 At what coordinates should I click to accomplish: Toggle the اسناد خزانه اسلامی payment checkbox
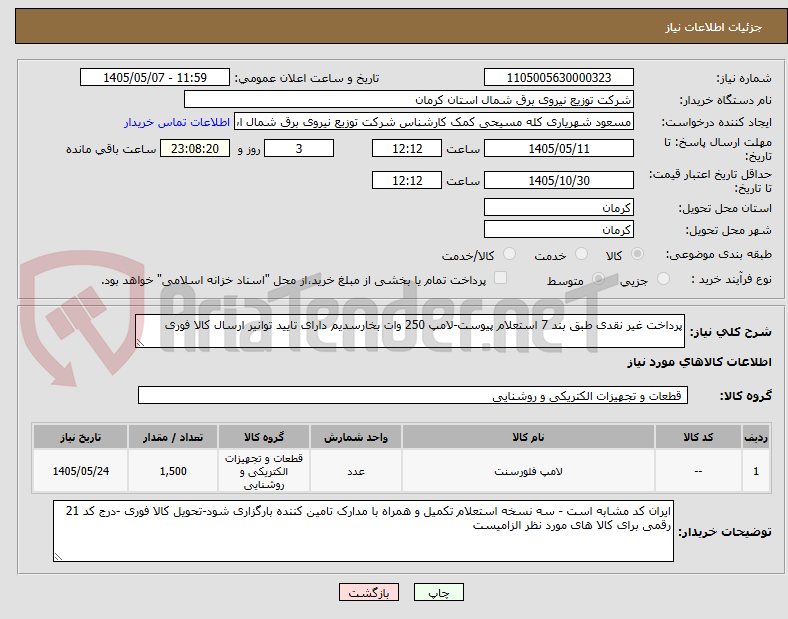(x=500, y=278)
